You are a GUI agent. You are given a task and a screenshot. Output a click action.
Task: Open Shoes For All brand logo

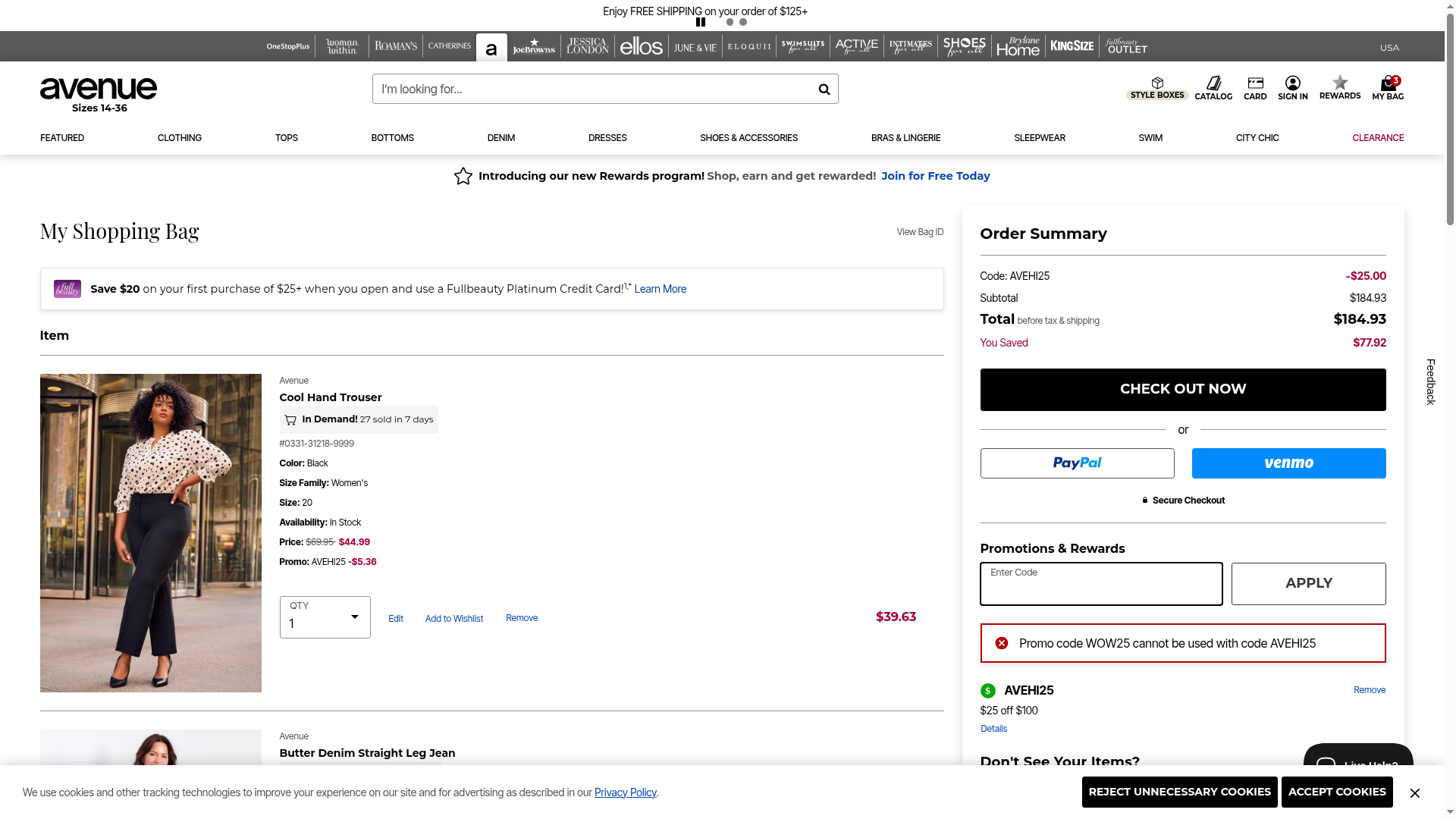click(965, 46)
